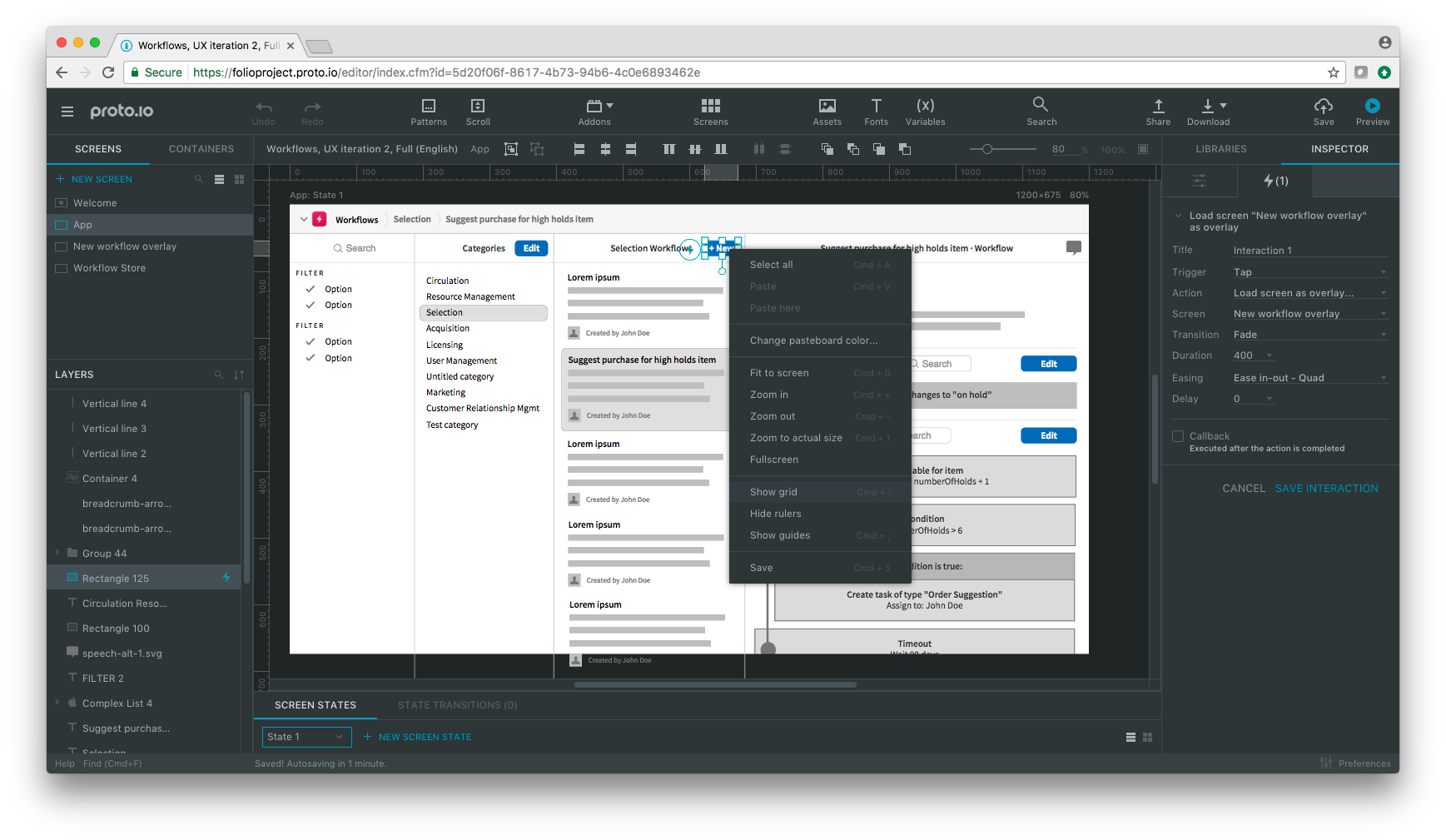Enable the Callback checkbox
The height and width of the screenshot is (840, 1446).
point(1178,436)
